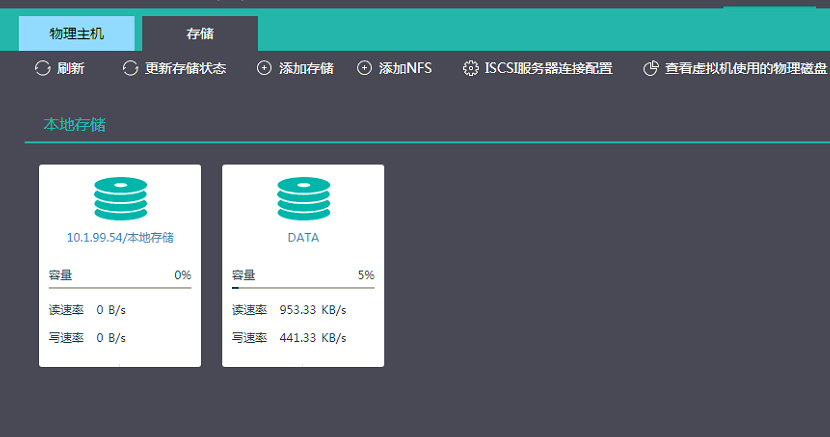830x437 pixels.
Task: Click the 本地存储 section heading
Action: [75, 125]
